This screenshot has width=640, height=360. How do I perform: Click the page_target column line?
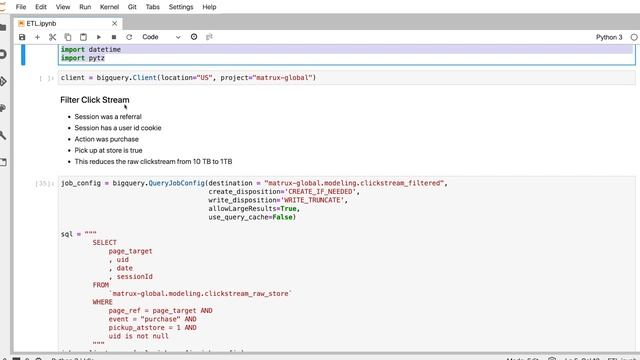(131, 251)
